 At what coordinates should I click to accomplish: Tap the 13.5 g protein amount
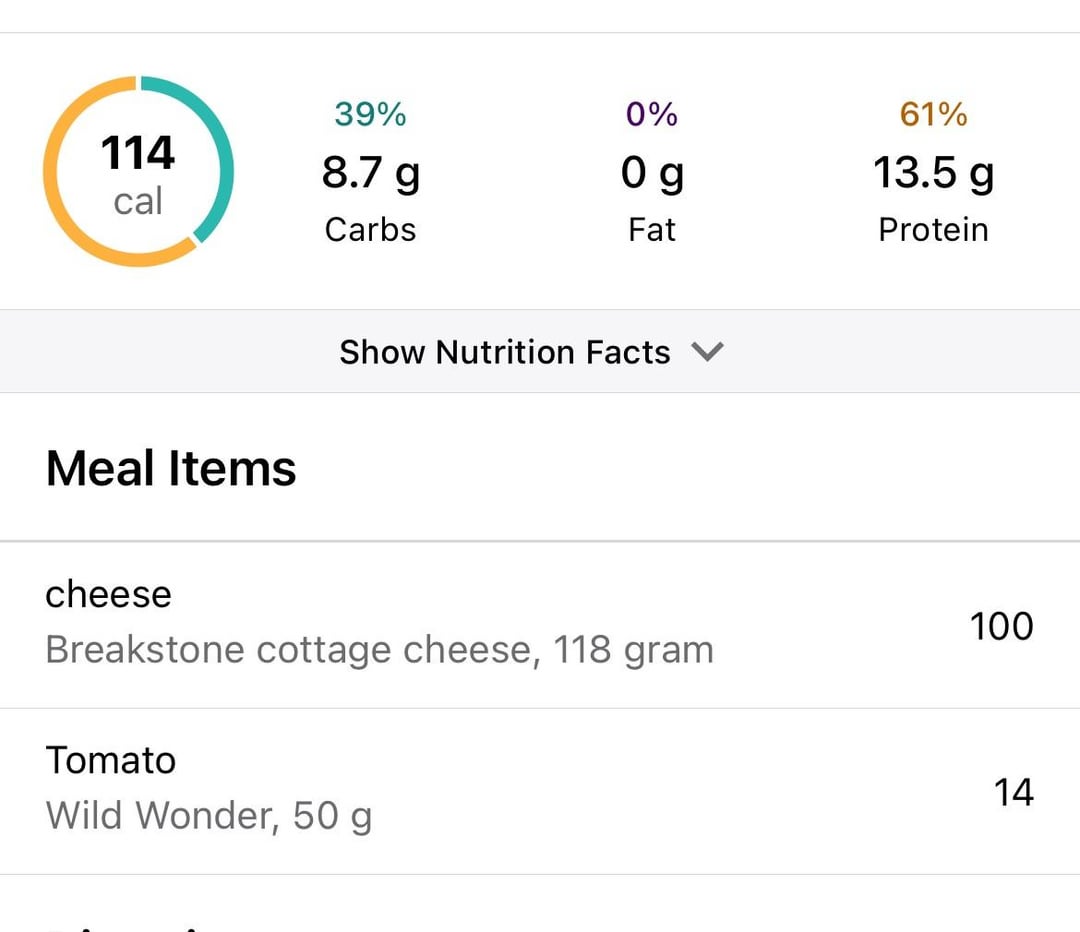(933, 173)
